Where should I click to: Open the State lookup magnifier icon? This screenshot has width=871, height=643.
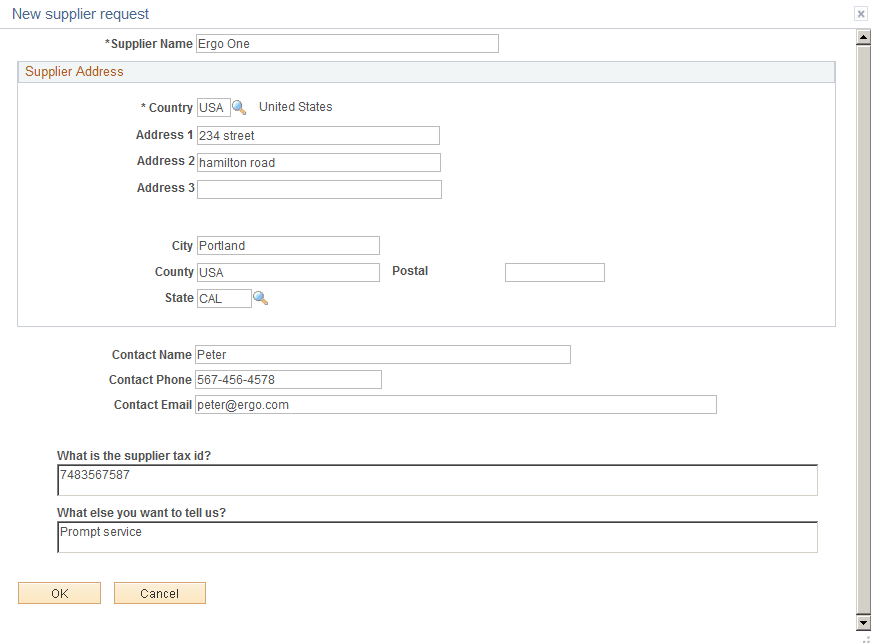coord(261,298)
